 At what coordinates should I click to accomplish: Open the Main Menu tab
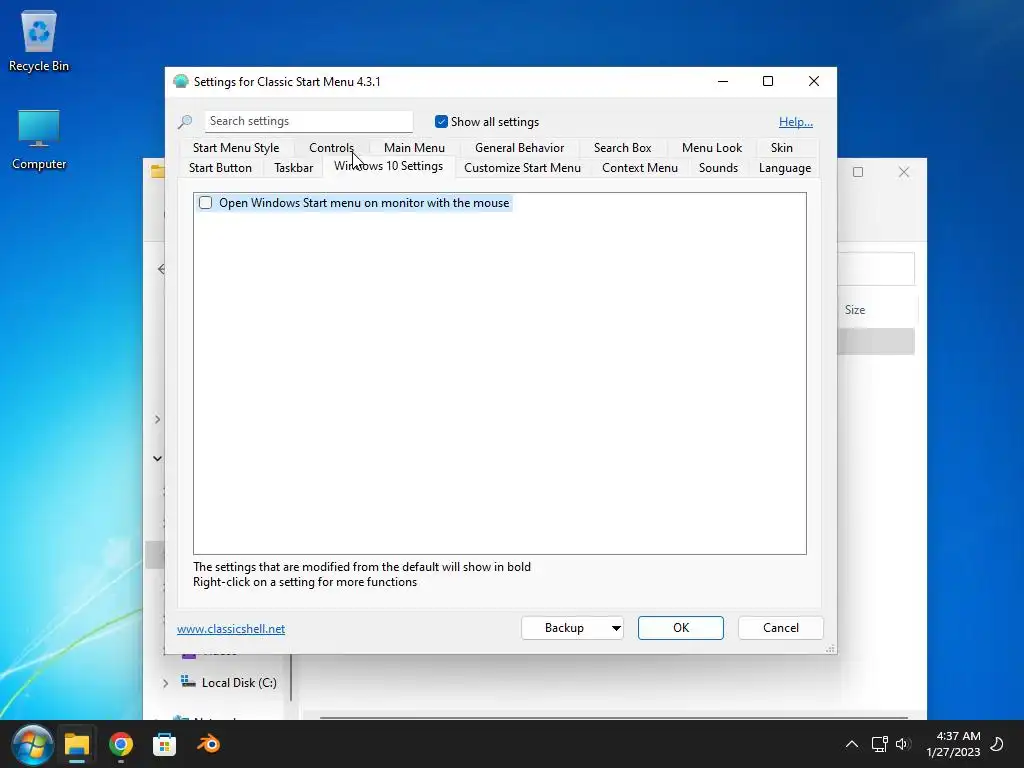[414, 148]
